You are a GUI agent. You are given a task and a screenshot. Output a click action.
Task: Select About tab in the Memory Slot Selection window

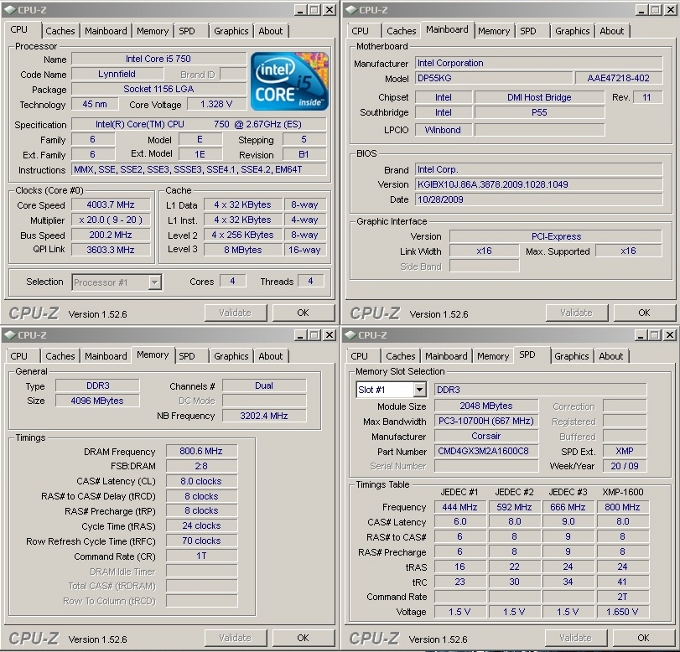(x=611, y=356)
